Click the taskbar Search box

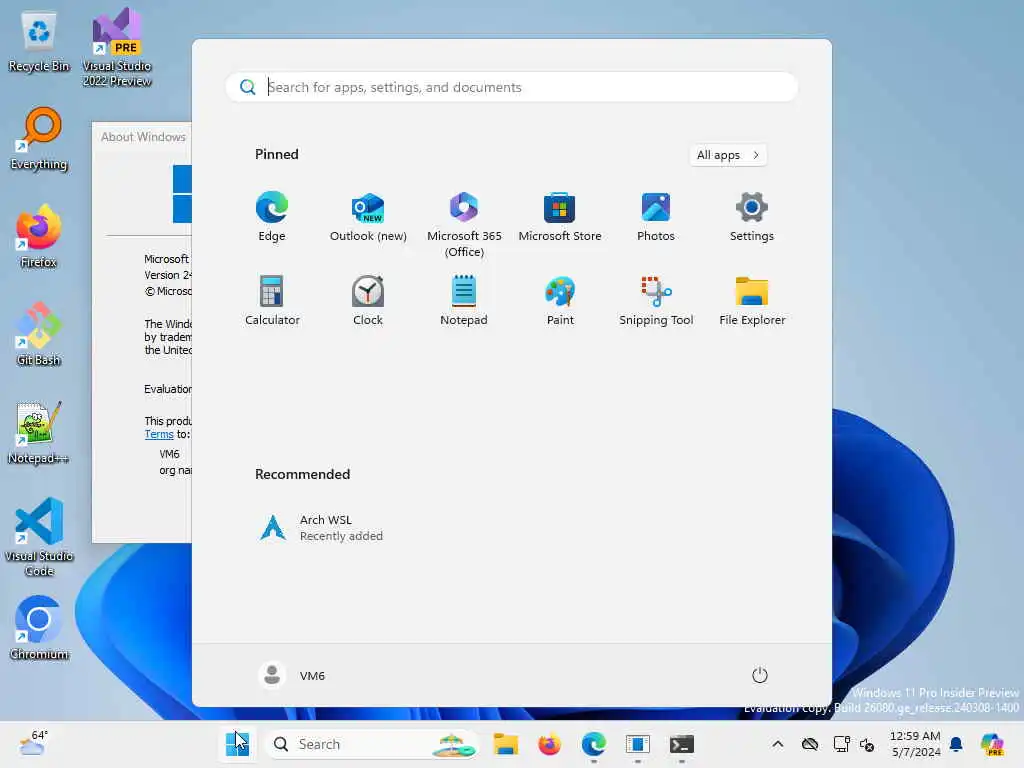(372, 744)
